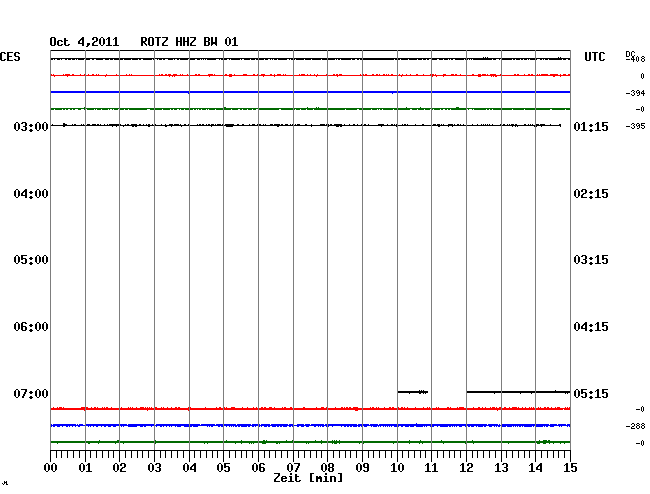Click the '07:00' time label on left axis

(31, 393)
